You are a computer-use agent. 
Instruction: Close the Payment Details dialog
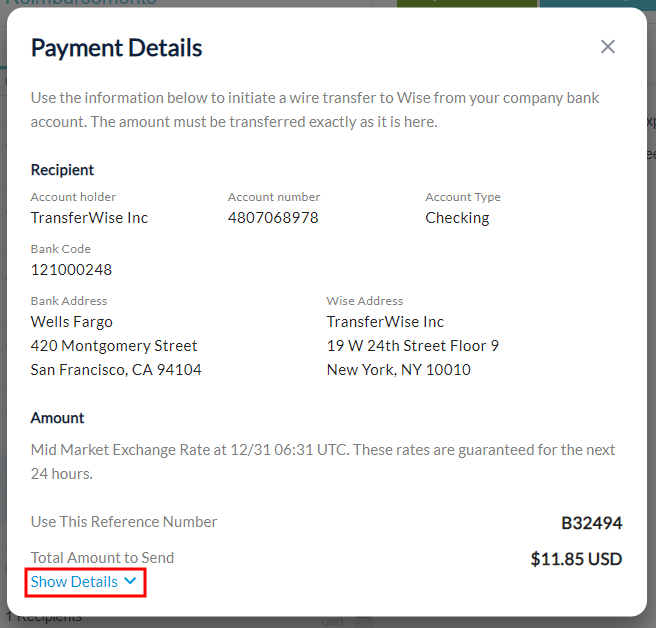[x=608, y=47]
